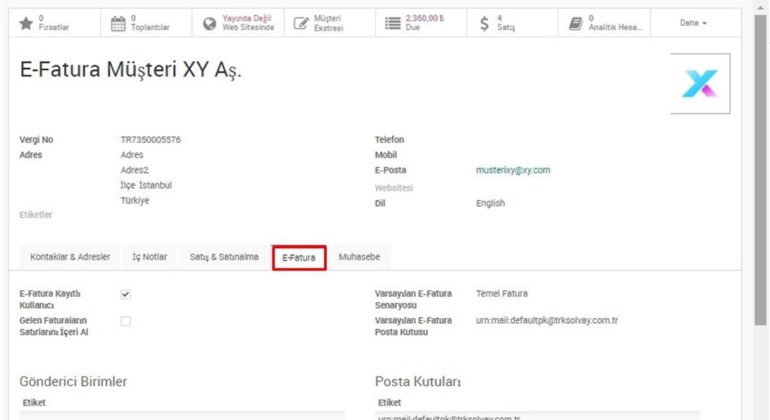The height and width of the screenshot is (420, 770).
Task: Switch to Satış & Satınalma tab
Action: [x=224, y=257]
